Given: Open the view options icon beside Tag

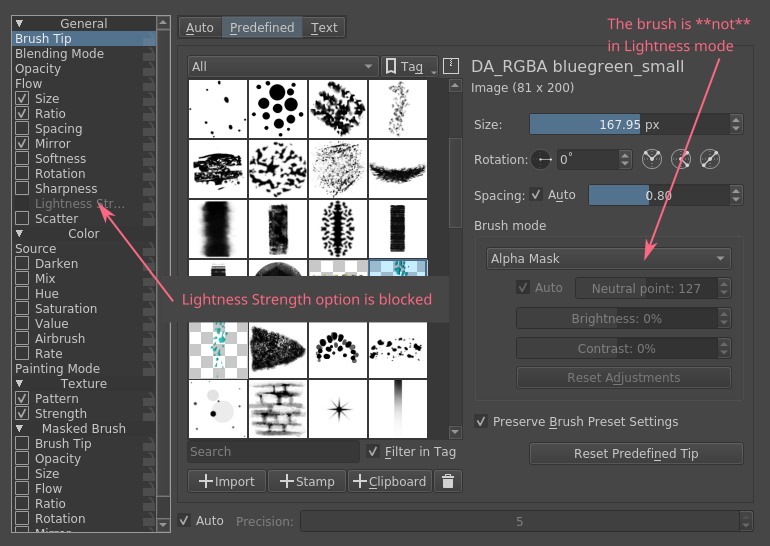Looking at the screenshot, I should click(x=450, y=66).
